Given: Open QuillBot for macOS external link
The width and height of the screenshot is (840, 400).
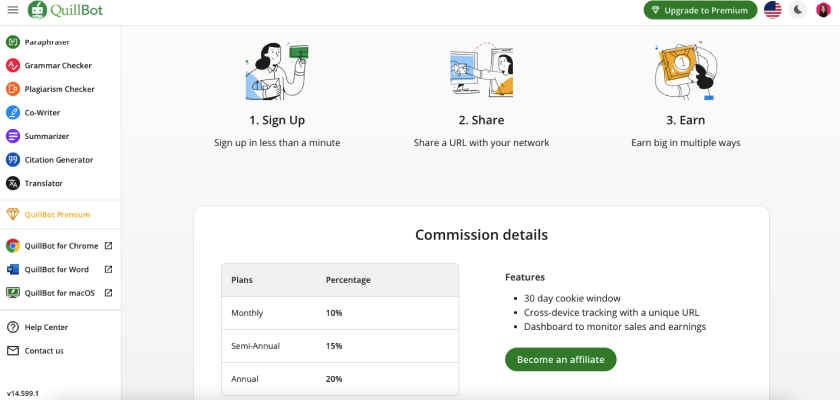Looking at the screenshot, I should (108, 293).
